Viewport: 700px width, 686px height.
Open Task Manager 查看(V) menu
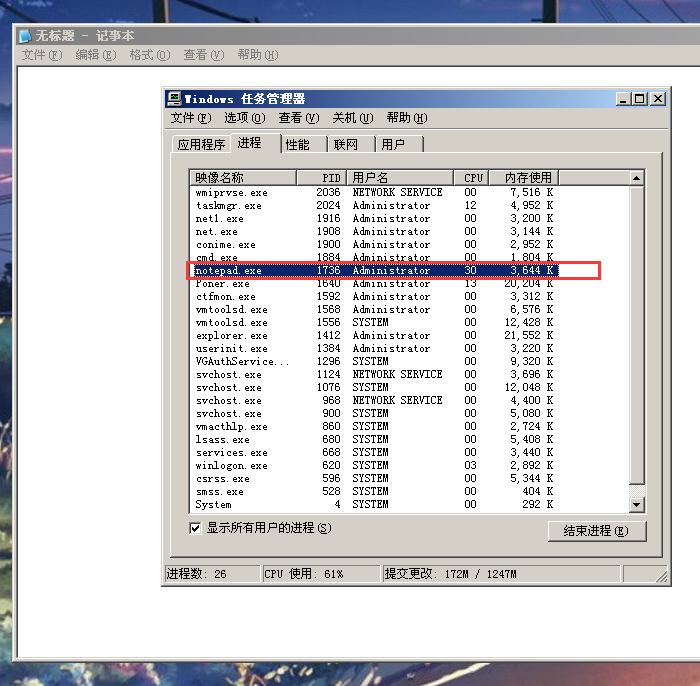(x=299, y=118)
